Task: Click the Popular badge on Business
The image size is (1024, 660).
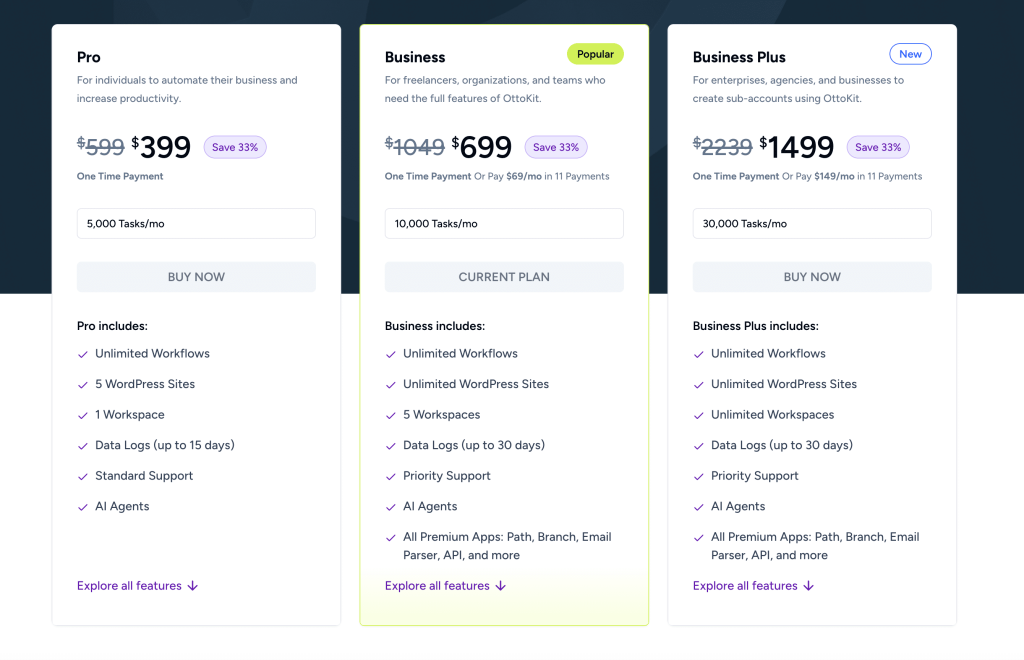Action: click(595, 54)
